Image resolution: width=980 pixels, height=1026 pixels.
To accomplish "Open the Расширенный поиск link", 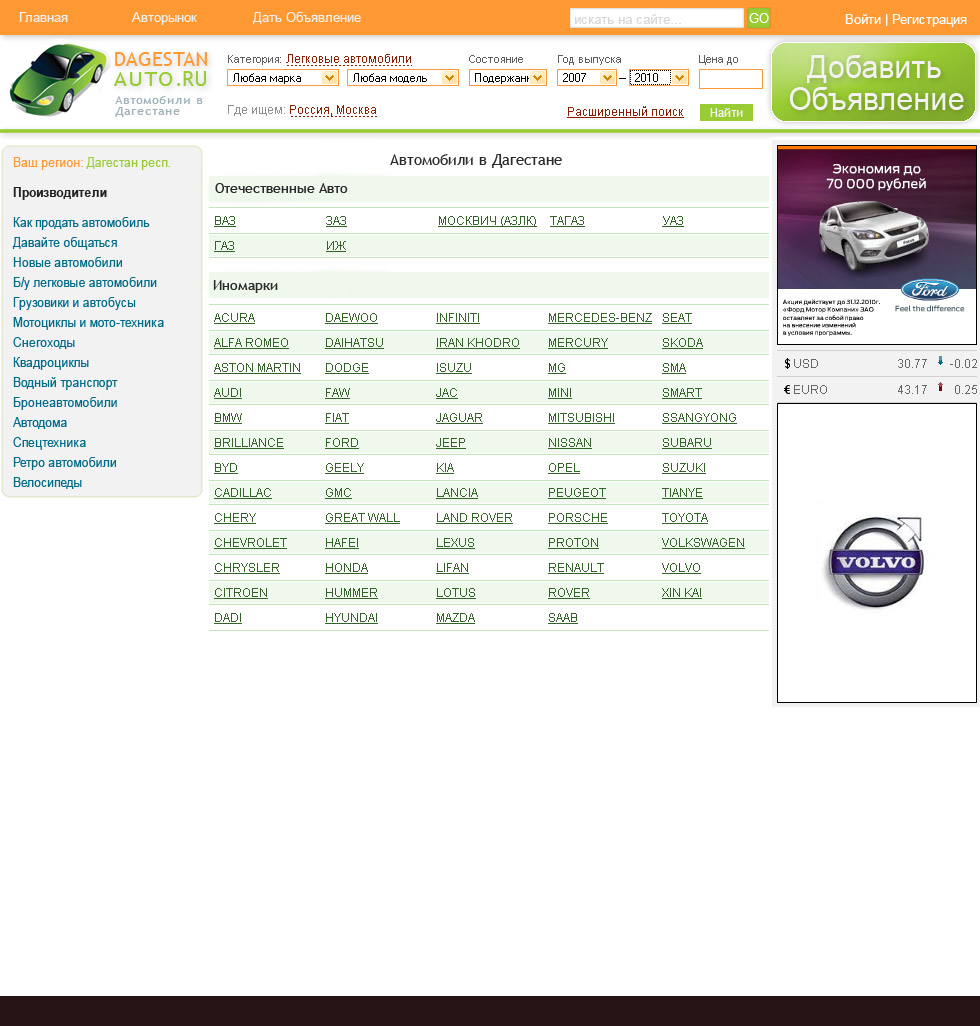I will (x=625, y=112).
